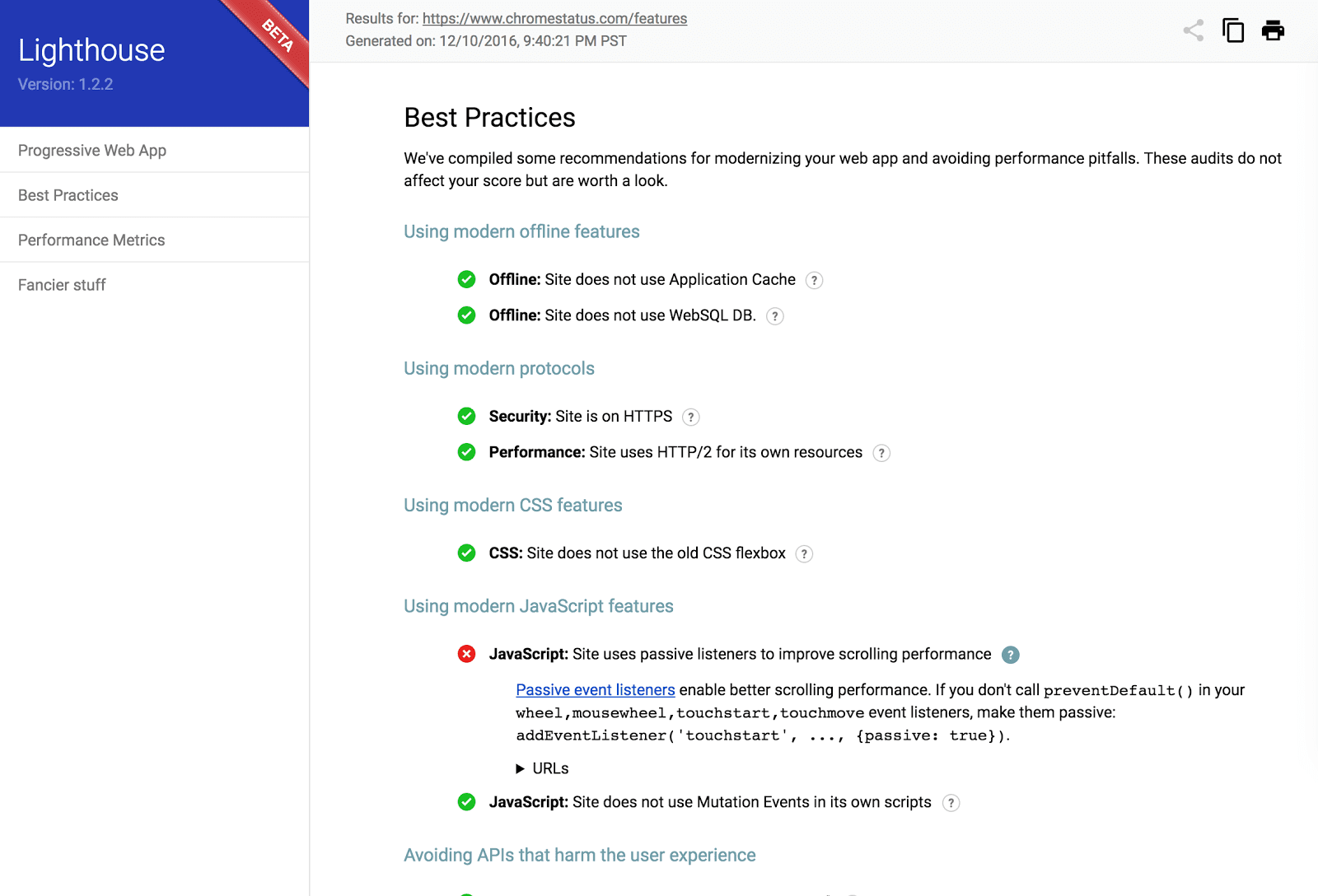
Task: Open help for Mutation Events audit
Action: [x=951, y=802]
